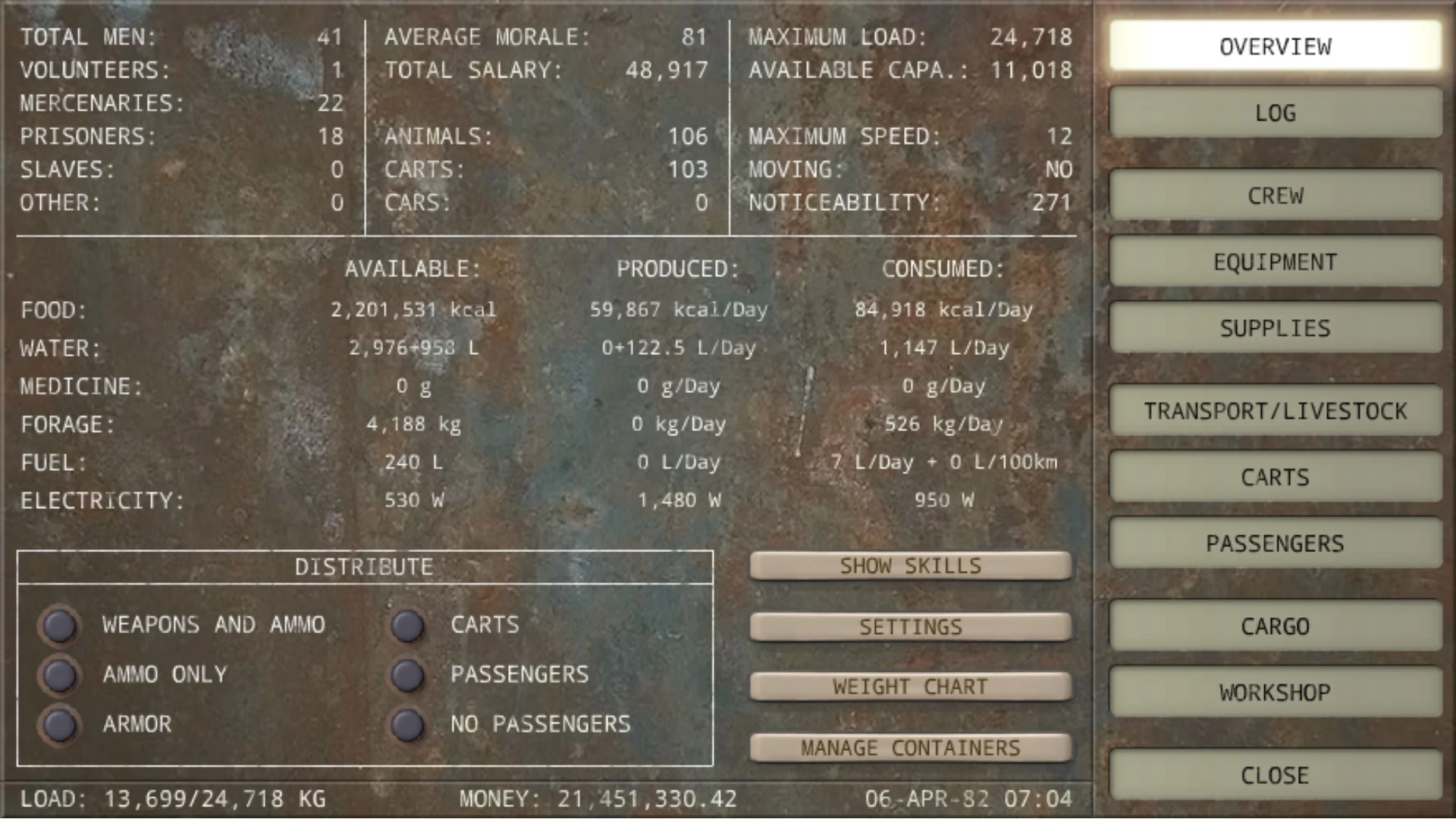Screen dimensions: 1456x819
Task: View the Passengers side tab
Action: 1275,544
